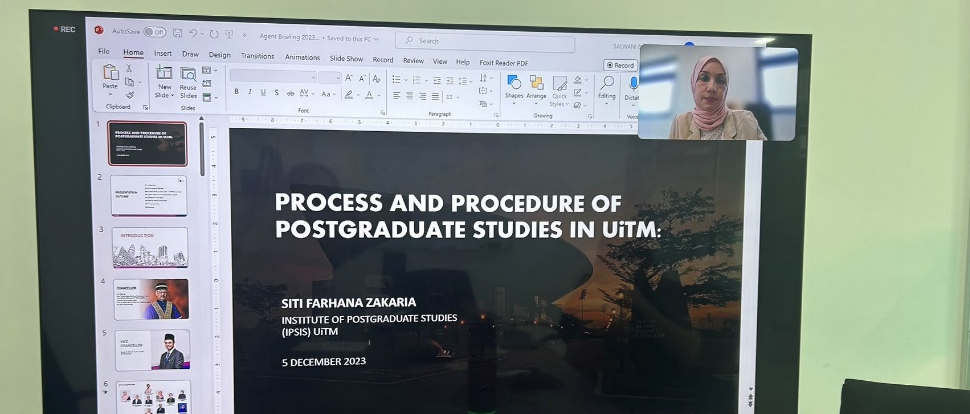Image resolution: width=970 pixels, height=414 pixels.
Task: Open the File menu
Action: (x=104, y=51)
